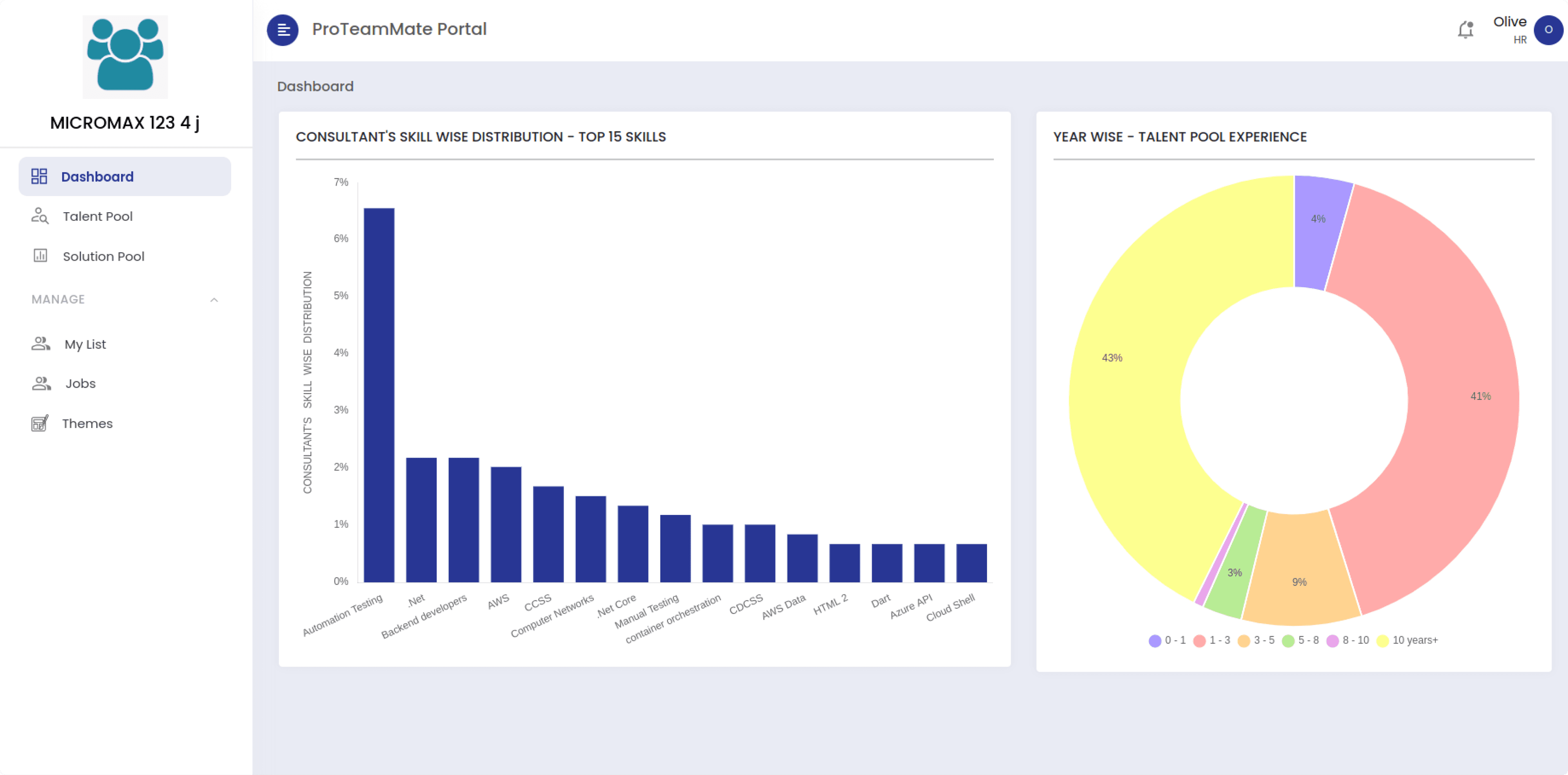Click the Solution Pool chart icon
The width and height of the screenshot is (1568, 775).
(x=40, y=255)
